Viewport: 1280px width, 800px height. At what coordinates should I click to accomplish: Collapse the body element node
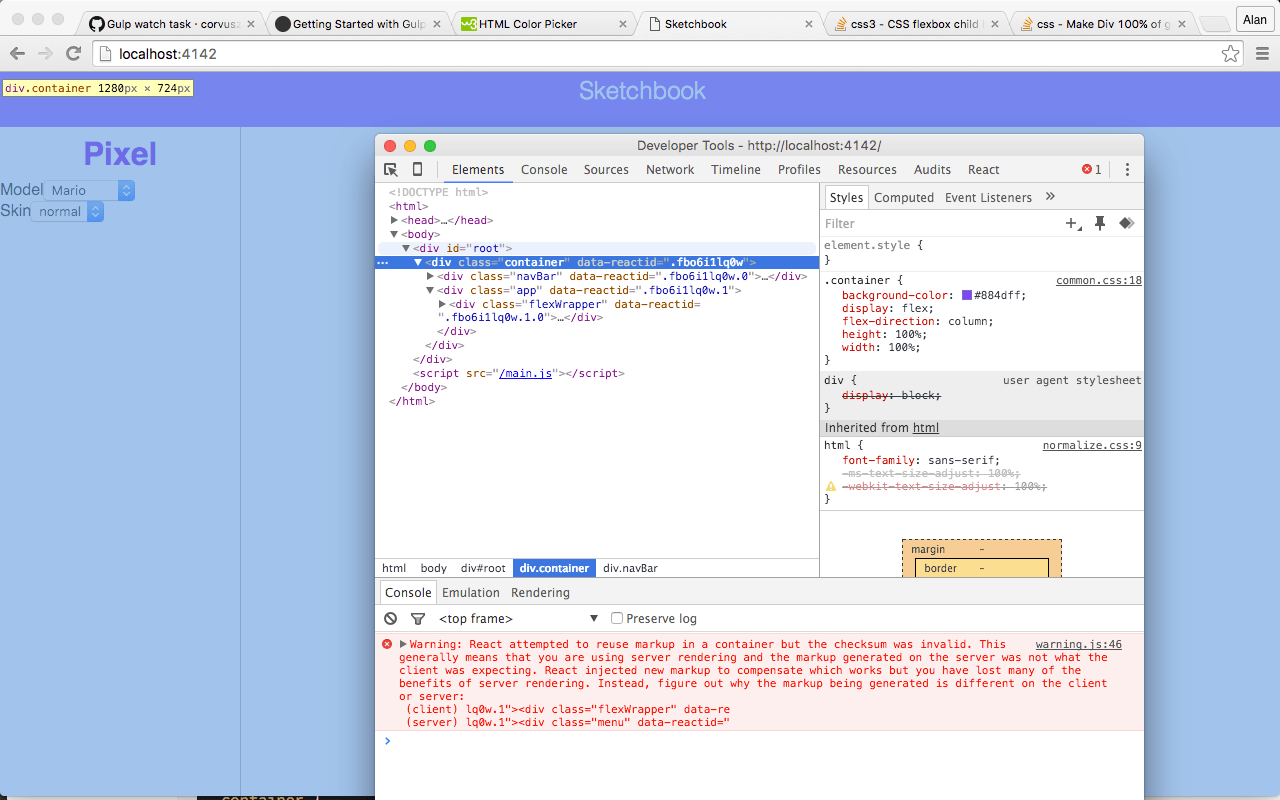click(394, 234)
